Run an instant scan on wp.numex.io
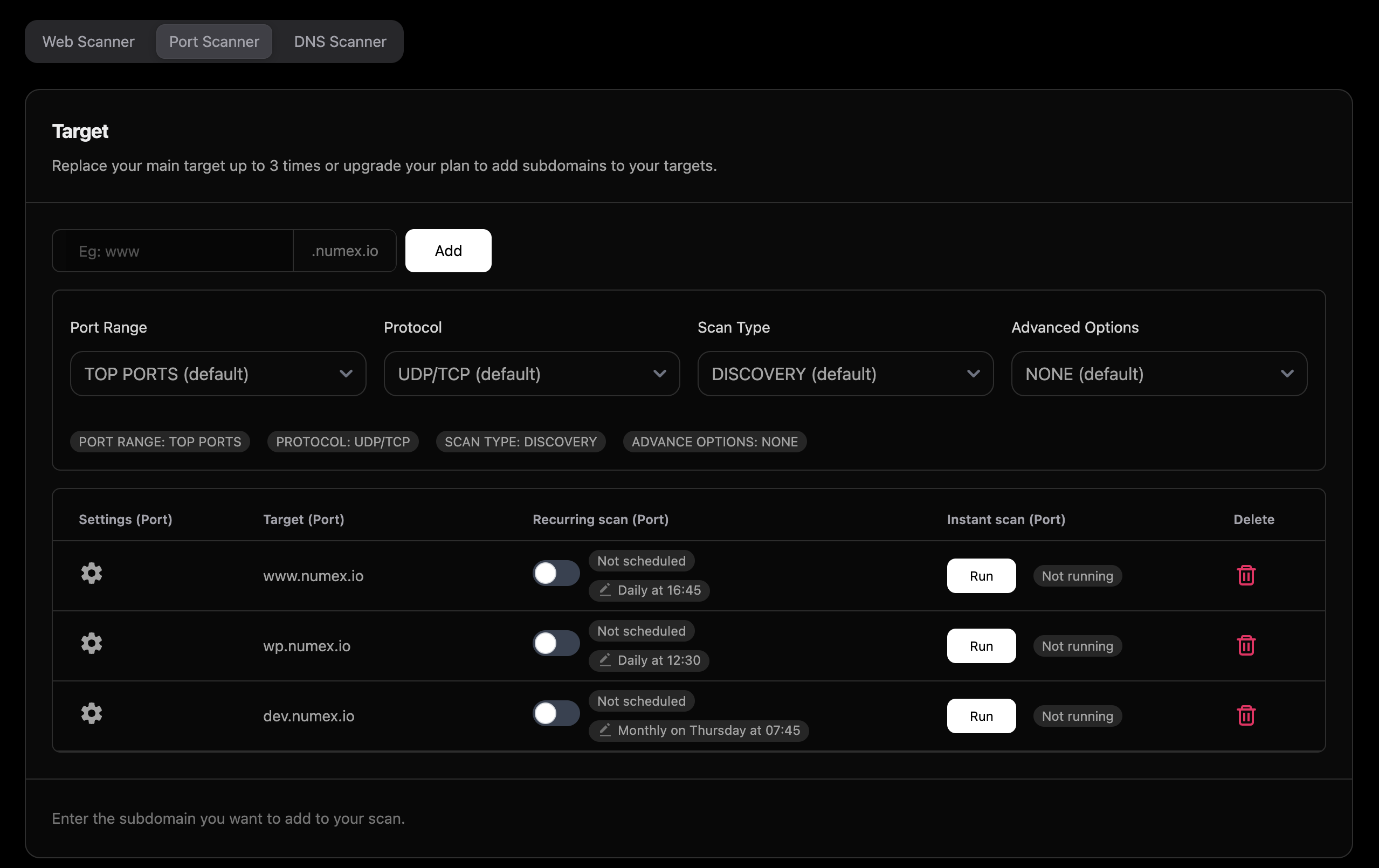The image size is (1379, 868). [x=981, y=645]
